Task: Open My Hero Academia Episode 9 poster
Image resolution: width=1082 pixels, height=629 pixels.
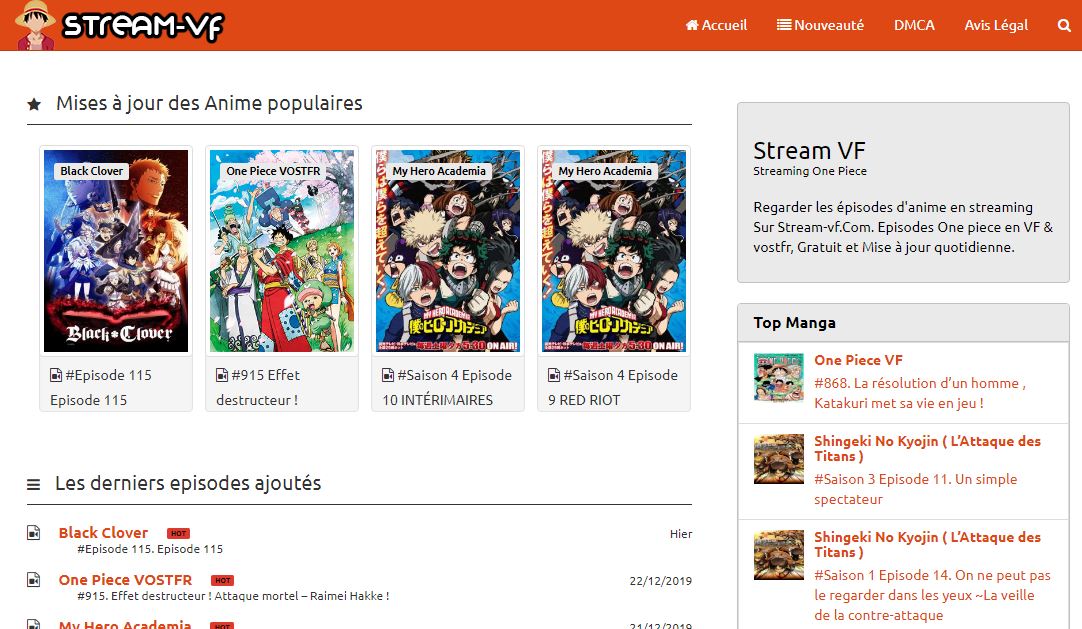Action: click(x=613, y=251)
